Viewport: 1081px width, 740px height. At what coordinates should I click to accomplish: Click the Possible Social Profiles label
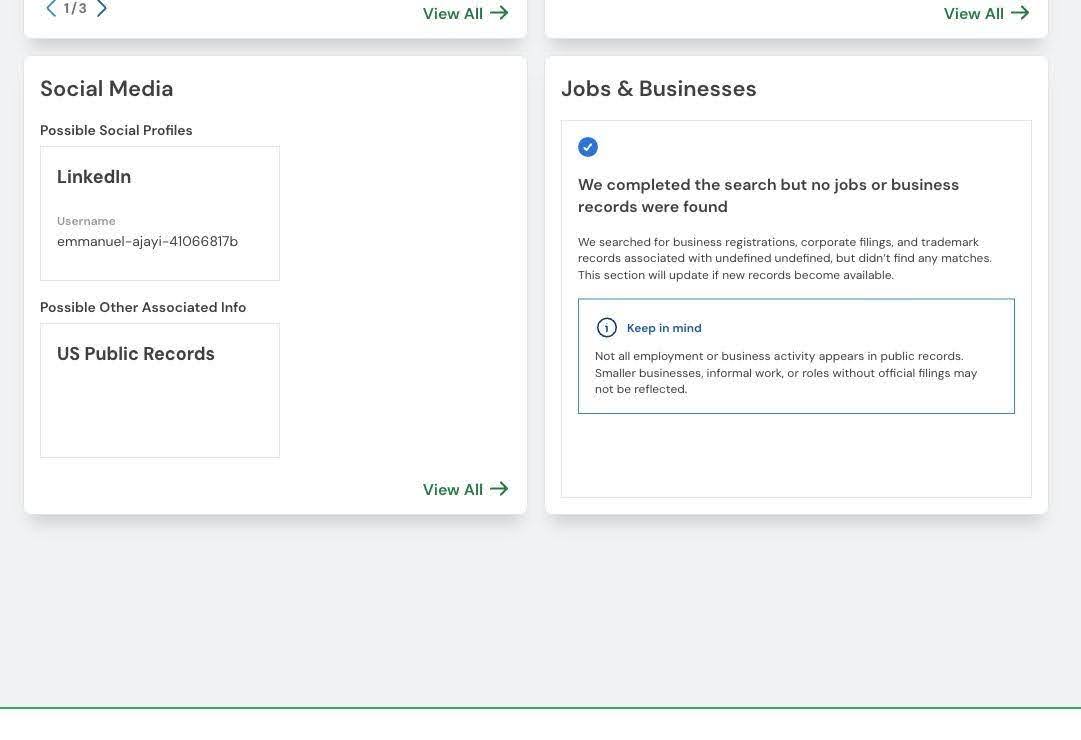pos(116,130)
